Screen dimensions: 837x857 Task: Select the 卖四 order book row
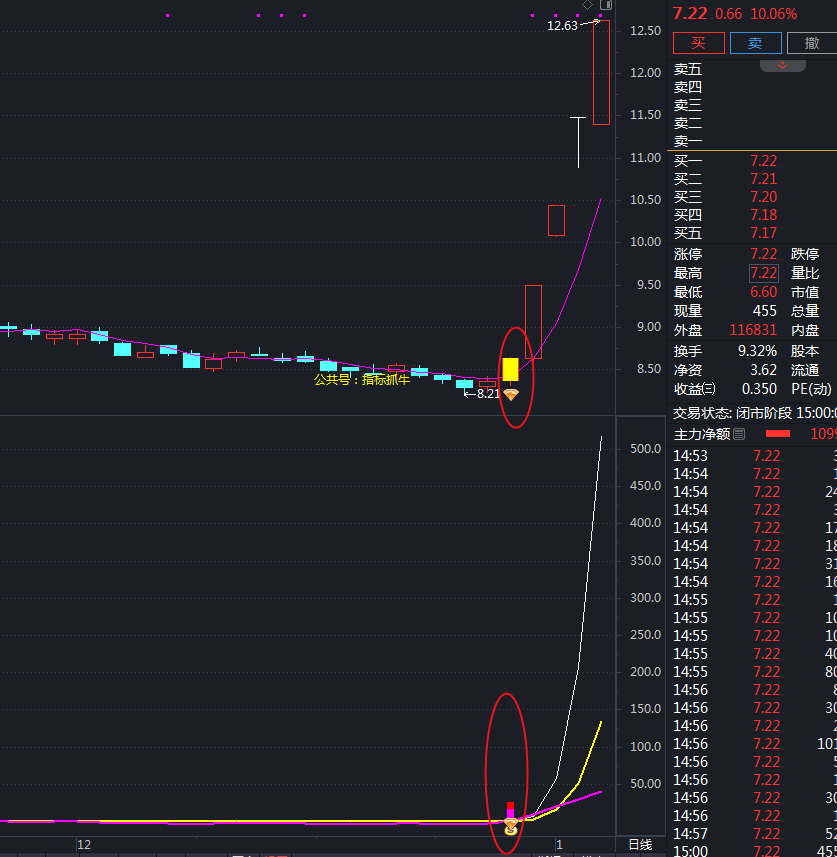(x=752, y=87)
